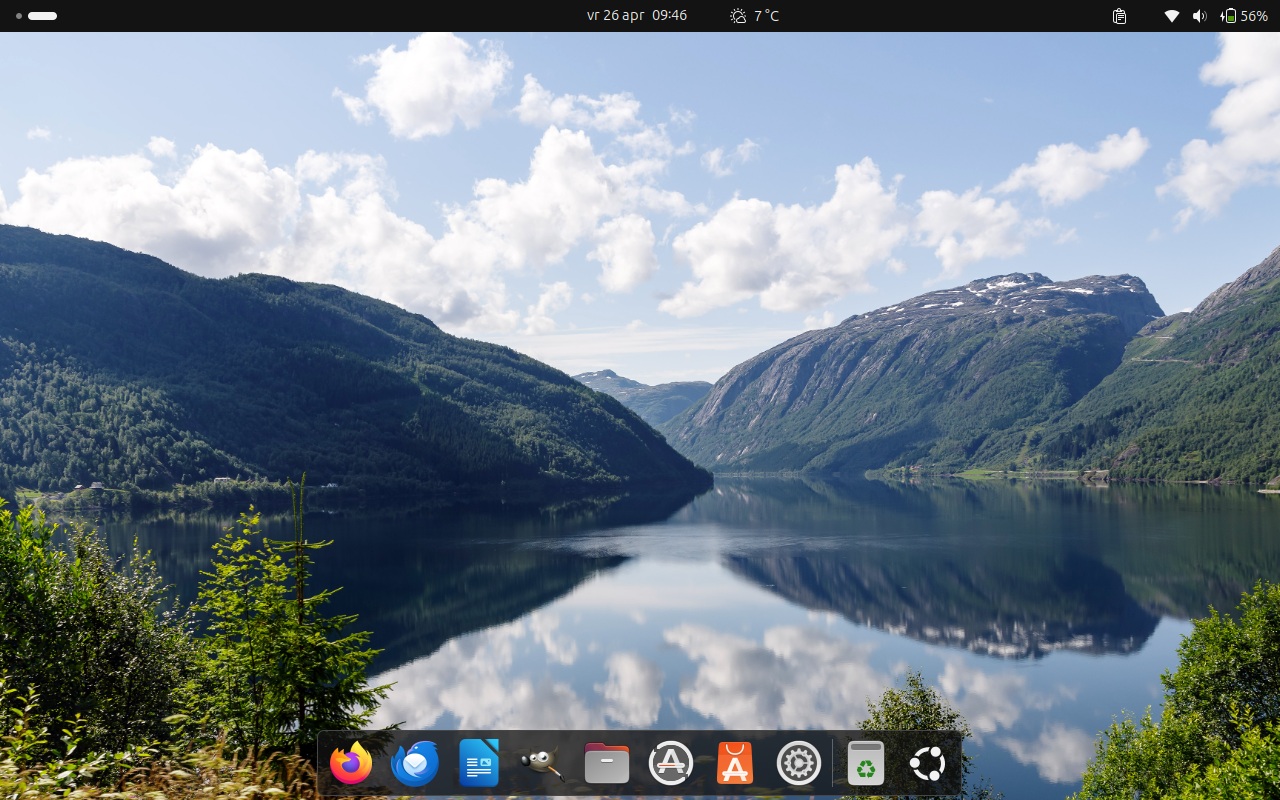Open the clipboard indicator in top bar

[1120, 16]
